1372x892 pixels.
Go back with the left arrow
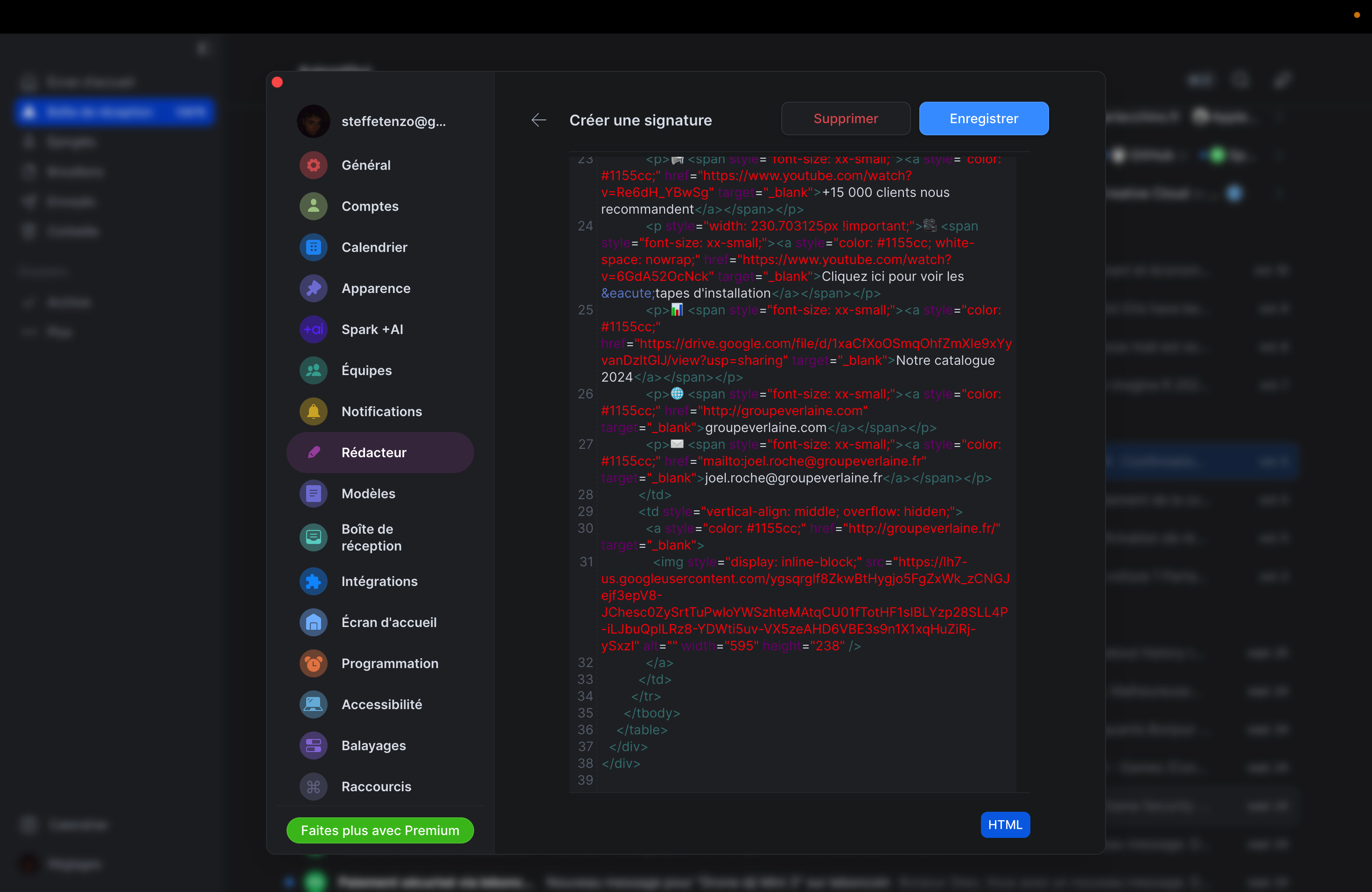click(539, 120)
